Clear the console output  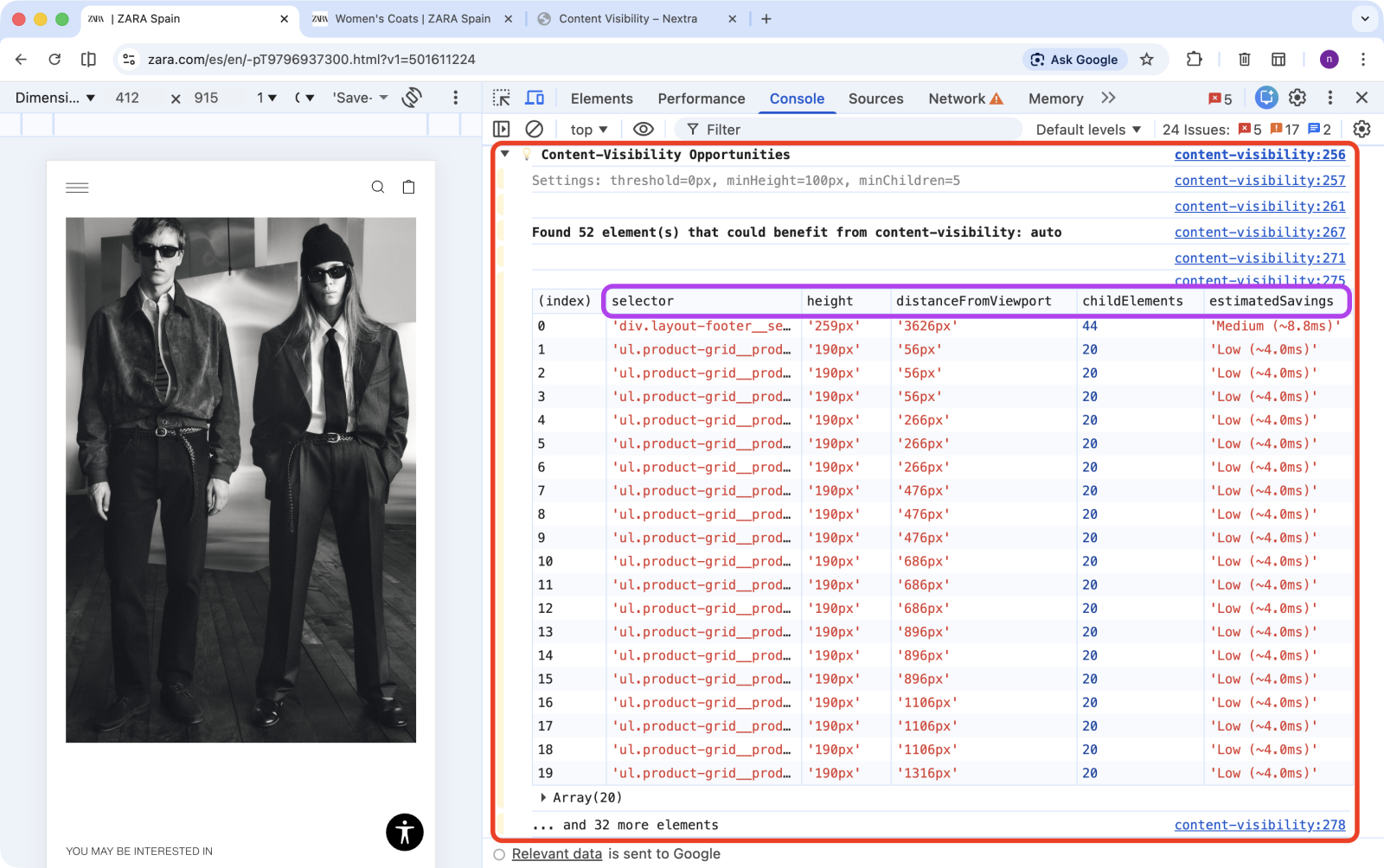535,129
